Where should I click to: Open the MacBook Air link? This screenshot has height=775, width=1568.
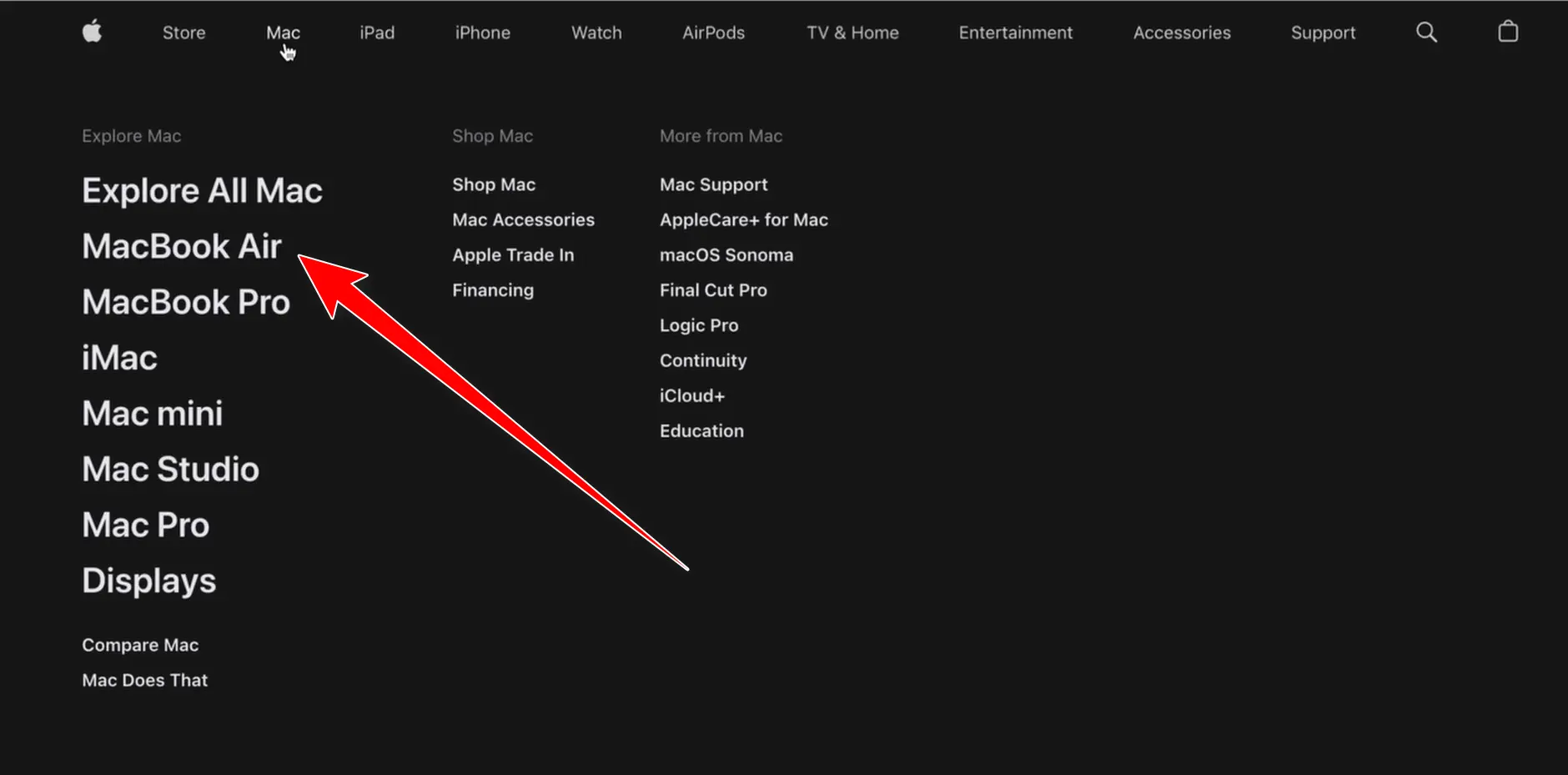(182, 247)
